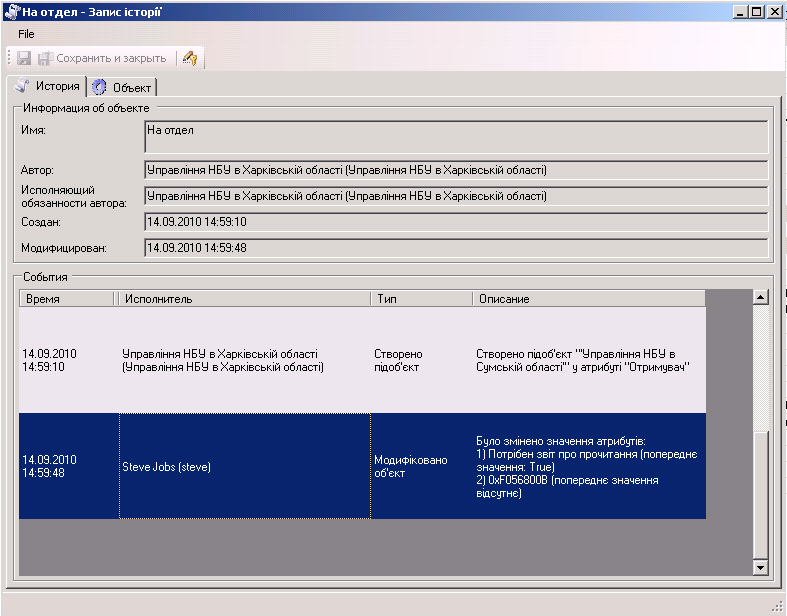
Task: Click the window resize grip corner
Action: (x=777, y=606)
